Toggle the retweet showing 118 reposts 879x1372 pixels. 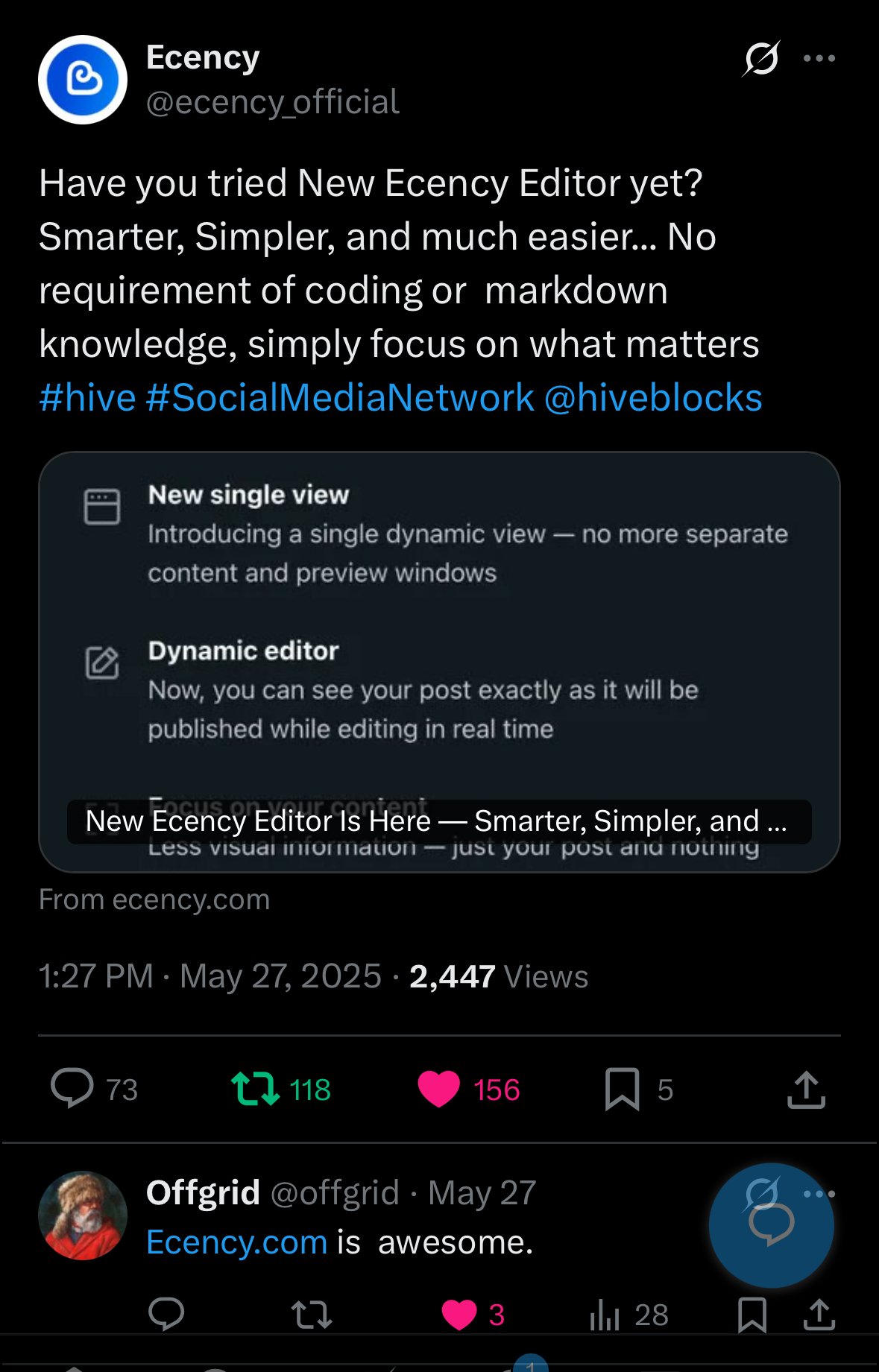click(256, 1089)
